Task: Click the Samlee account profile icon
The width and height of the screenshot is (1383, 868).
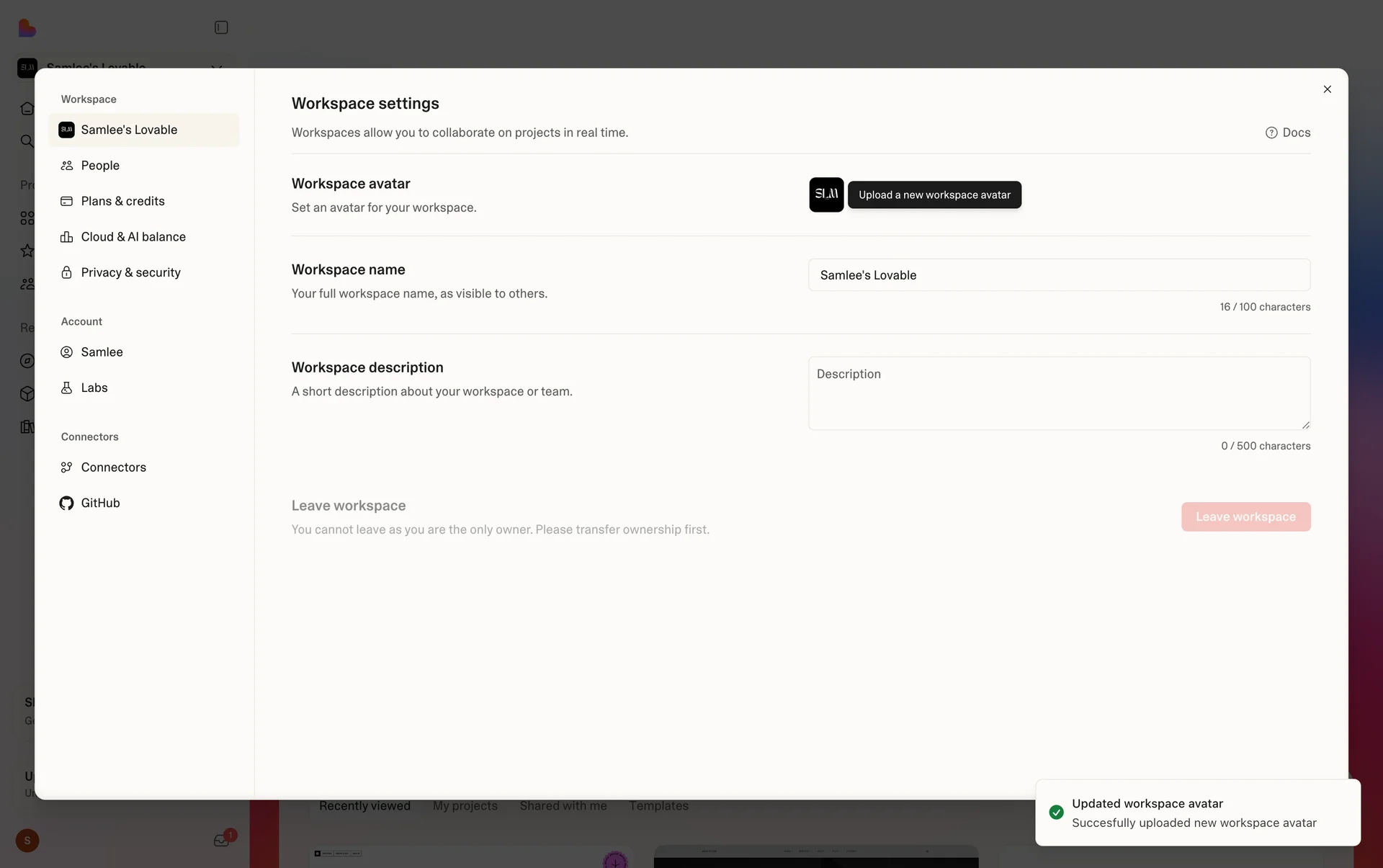Action: pos(66,352)
